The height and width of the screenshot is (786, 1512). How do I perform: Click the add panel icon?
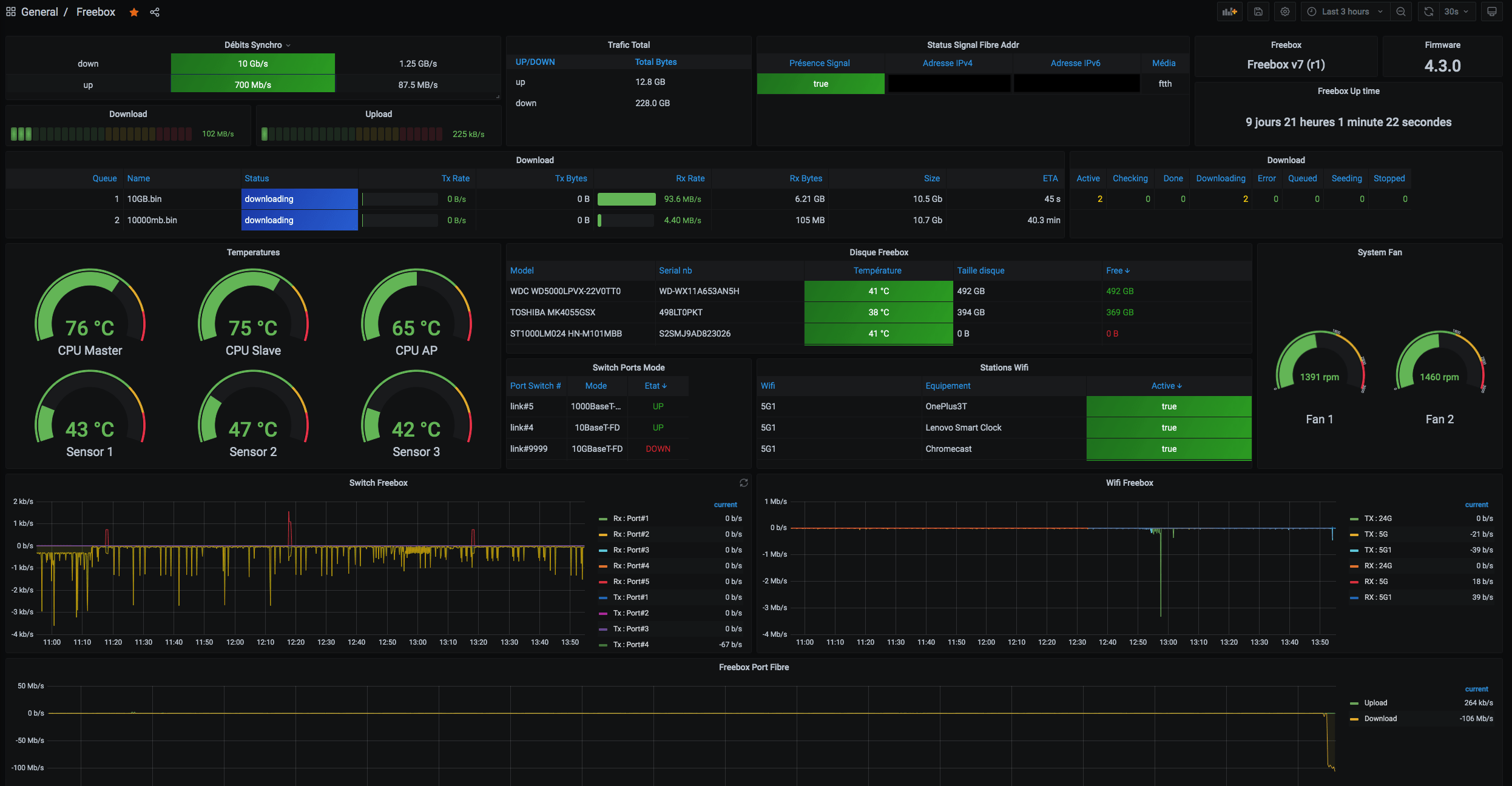coord(1230,12)
